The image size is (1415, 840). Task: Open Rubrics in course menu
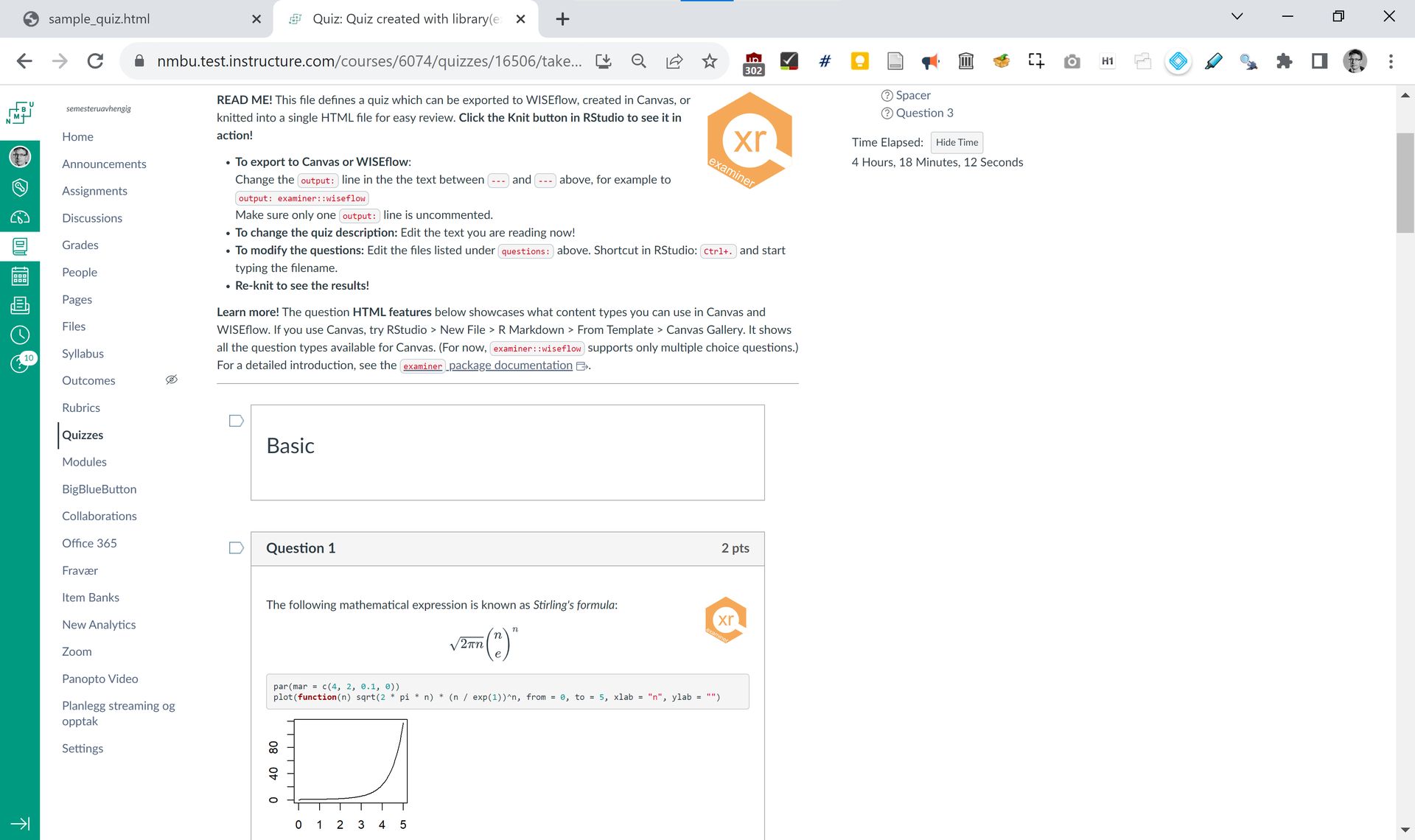tap(81, 407)
